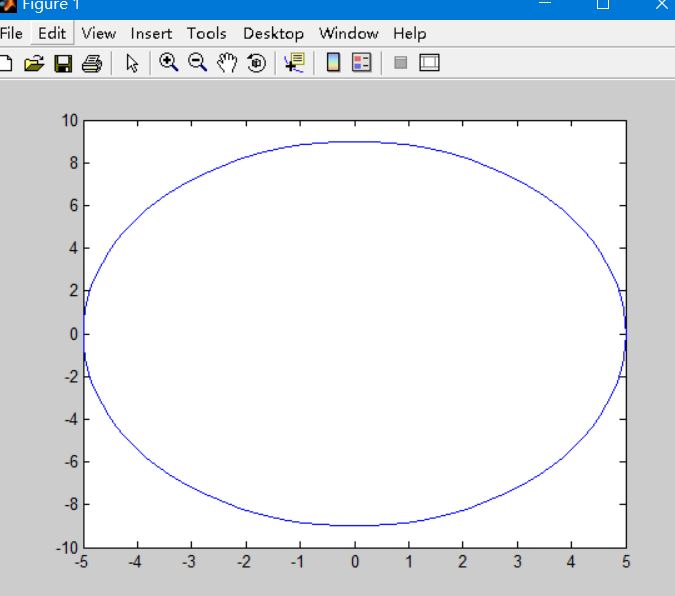
Task: Save the figure with the floppy disk icon
Action: [63, 63]
